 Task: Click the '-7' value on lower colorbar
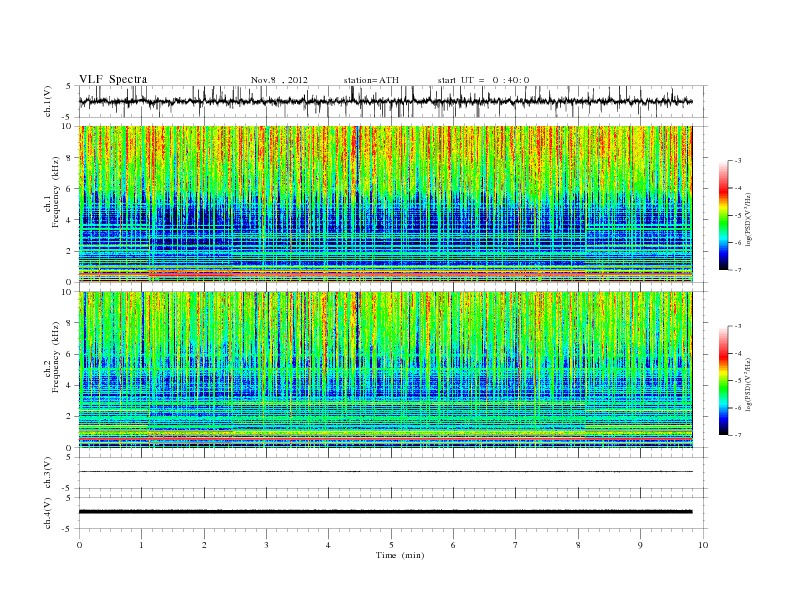pyautogui.click(x=738, y=435)
